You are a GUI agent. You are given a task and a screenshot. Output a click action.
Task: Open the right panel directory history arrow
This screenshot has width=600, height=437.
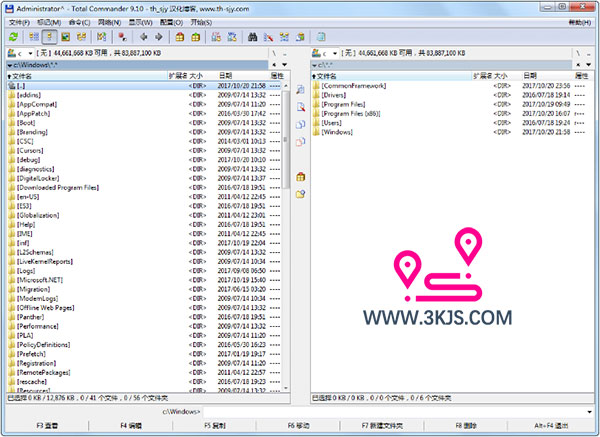coord(589,65)
